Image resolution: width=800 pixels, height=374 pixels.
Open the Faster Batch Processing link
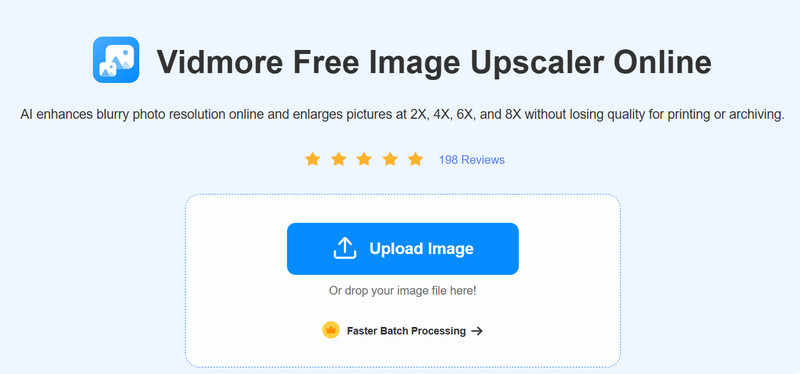tap(406, 331)
